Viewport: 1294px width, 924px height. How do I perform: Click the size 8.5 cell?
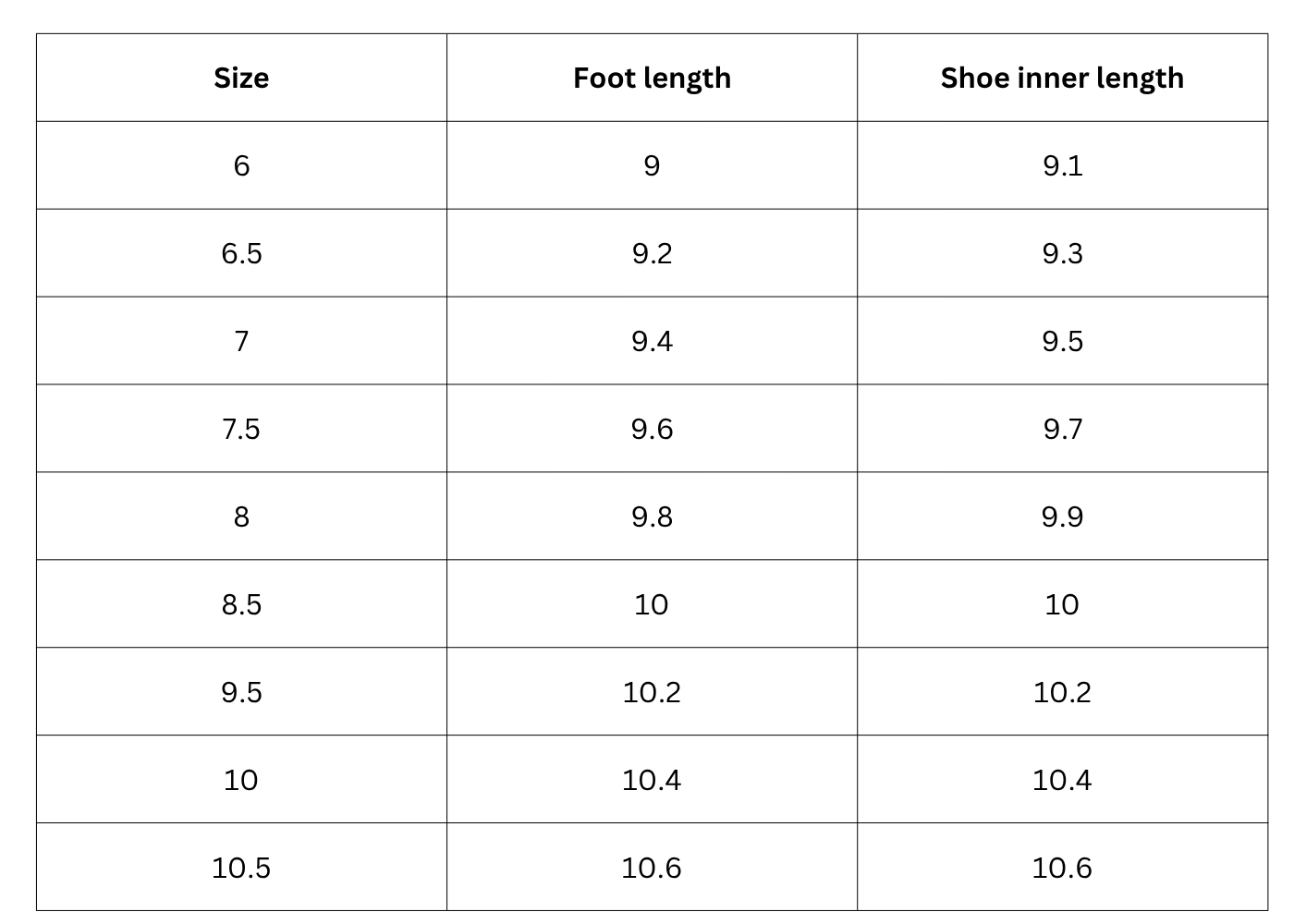[x=241, y=604]
